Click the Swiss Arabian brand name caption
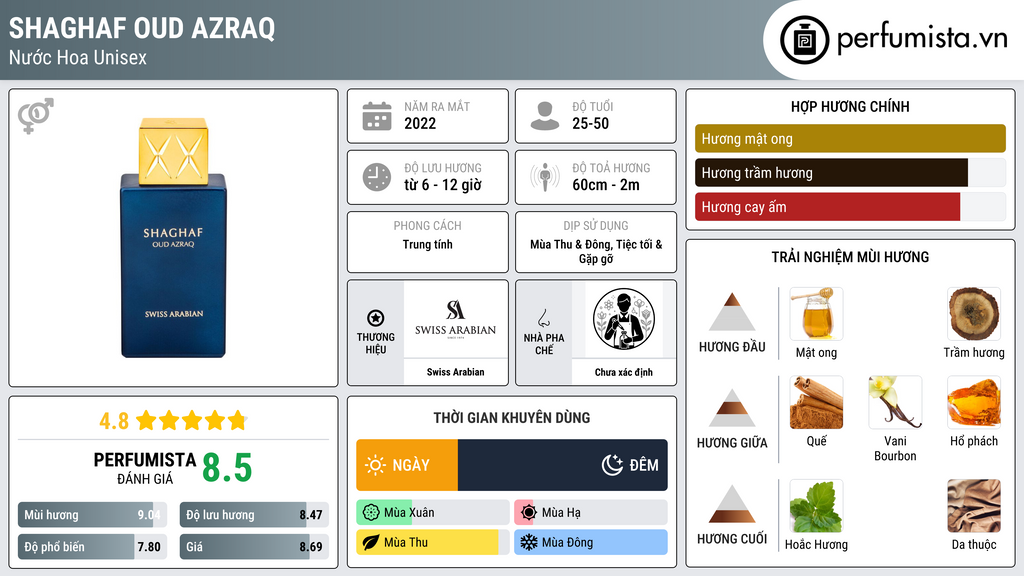 [455, 372]
